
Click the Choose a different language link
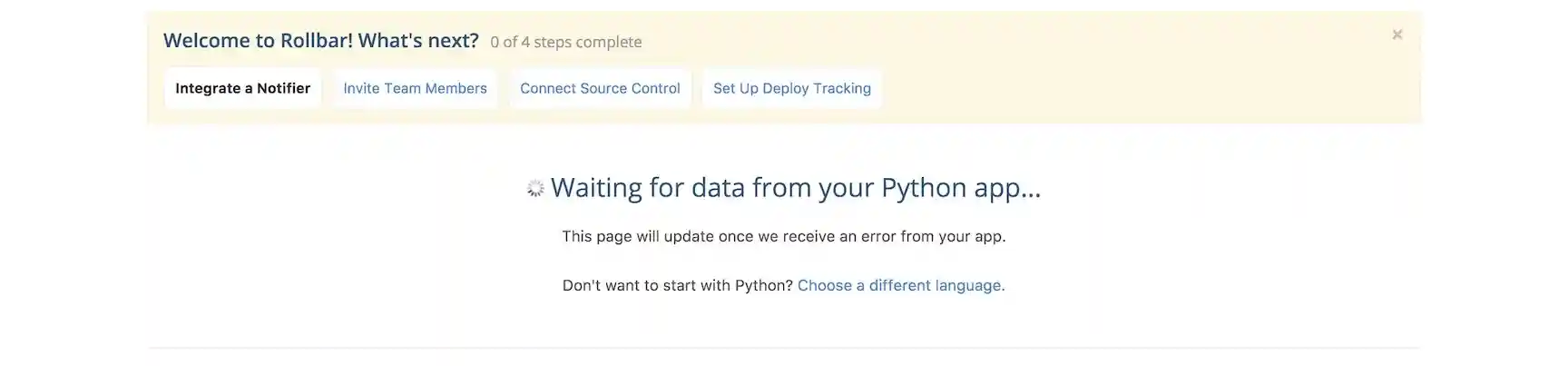click(x=901, y=285)
